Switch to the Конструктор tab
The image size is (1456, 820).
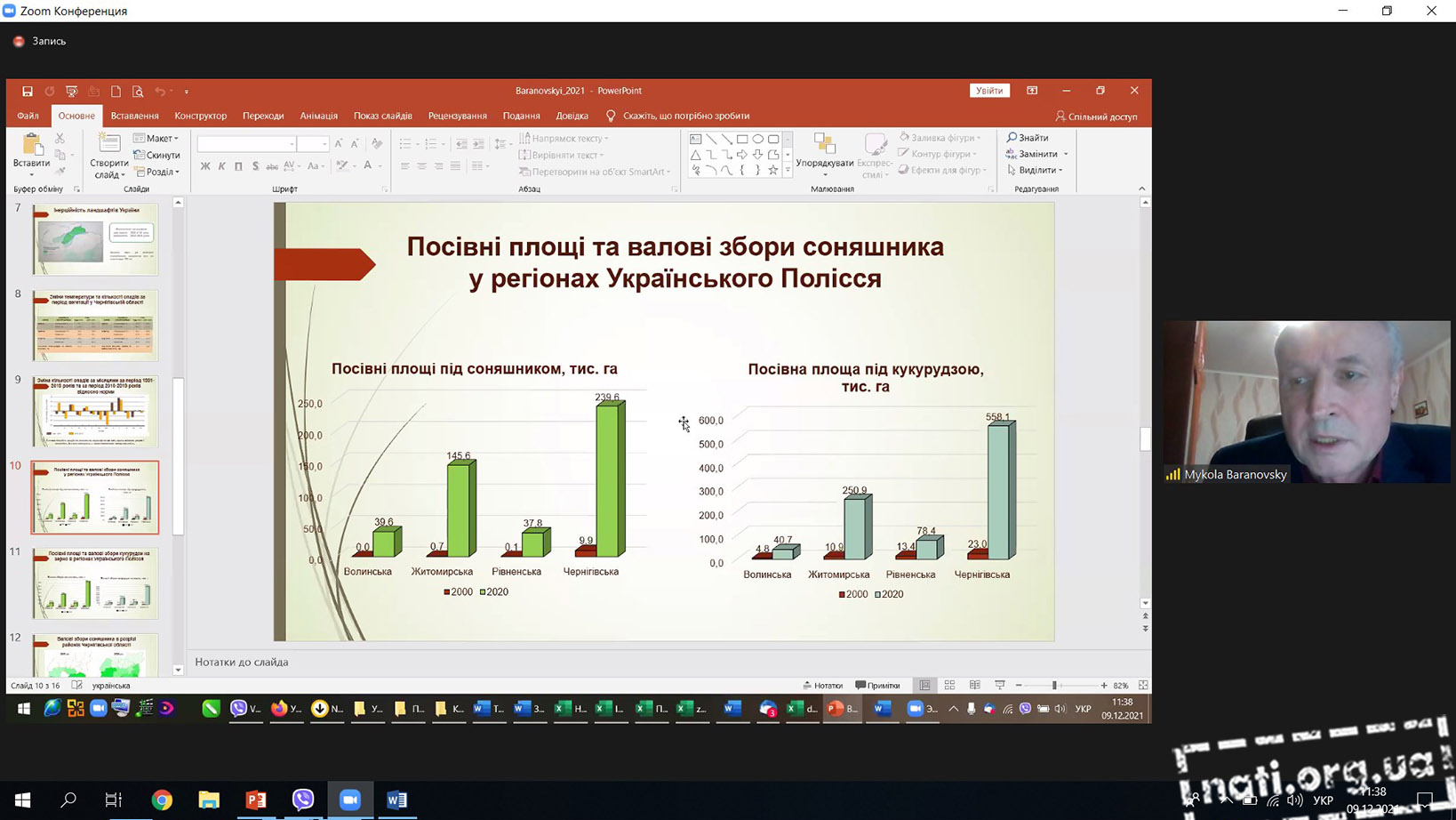pyautogui.click(x=201, y=116)
